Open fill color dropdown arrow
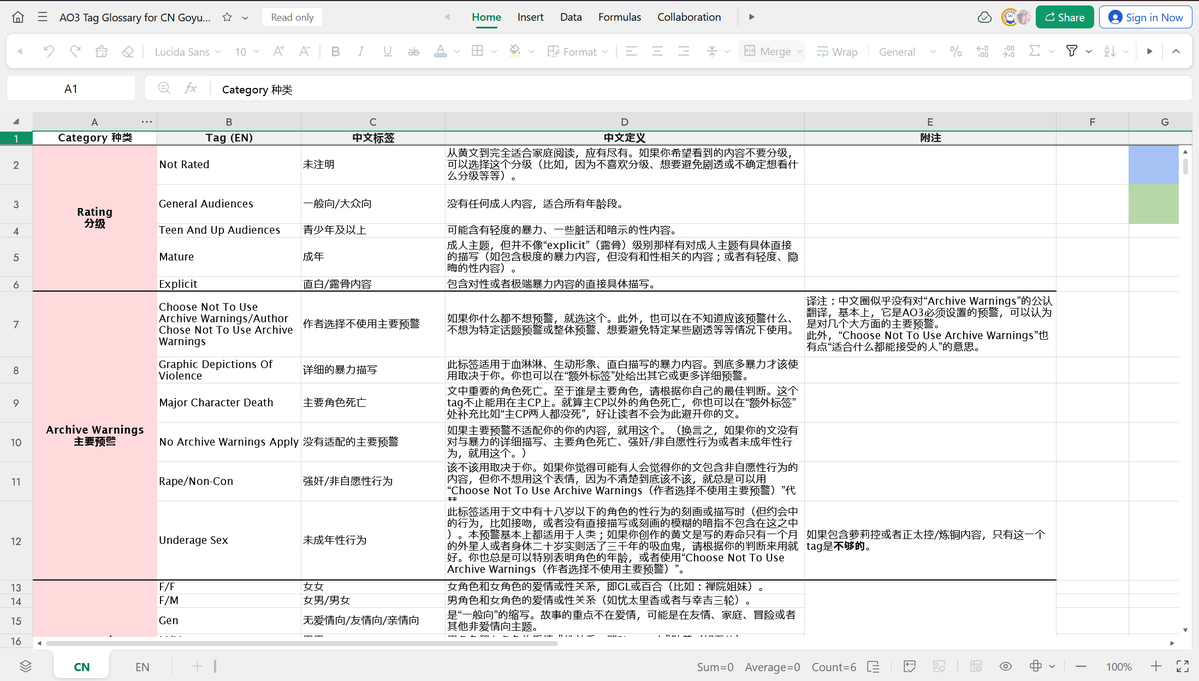The height and width of the screenshot is (681, 1199). (531, 52)
